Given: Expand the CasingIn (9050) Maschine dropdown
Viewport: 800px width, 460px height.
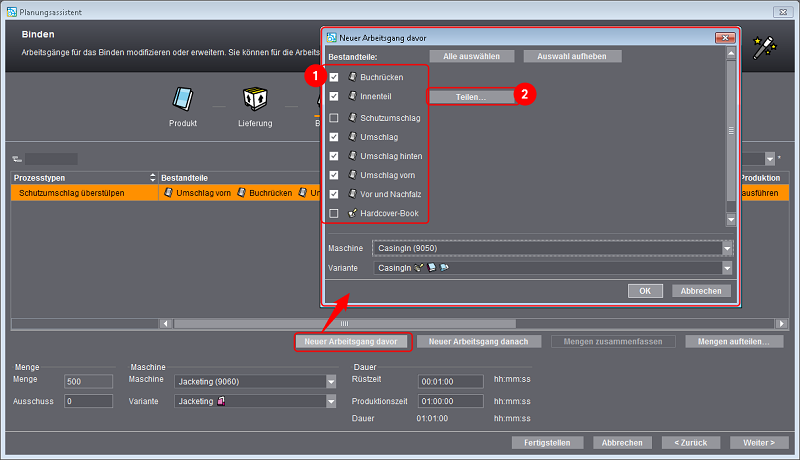Looking at the screenshot, I should (727, 248).
